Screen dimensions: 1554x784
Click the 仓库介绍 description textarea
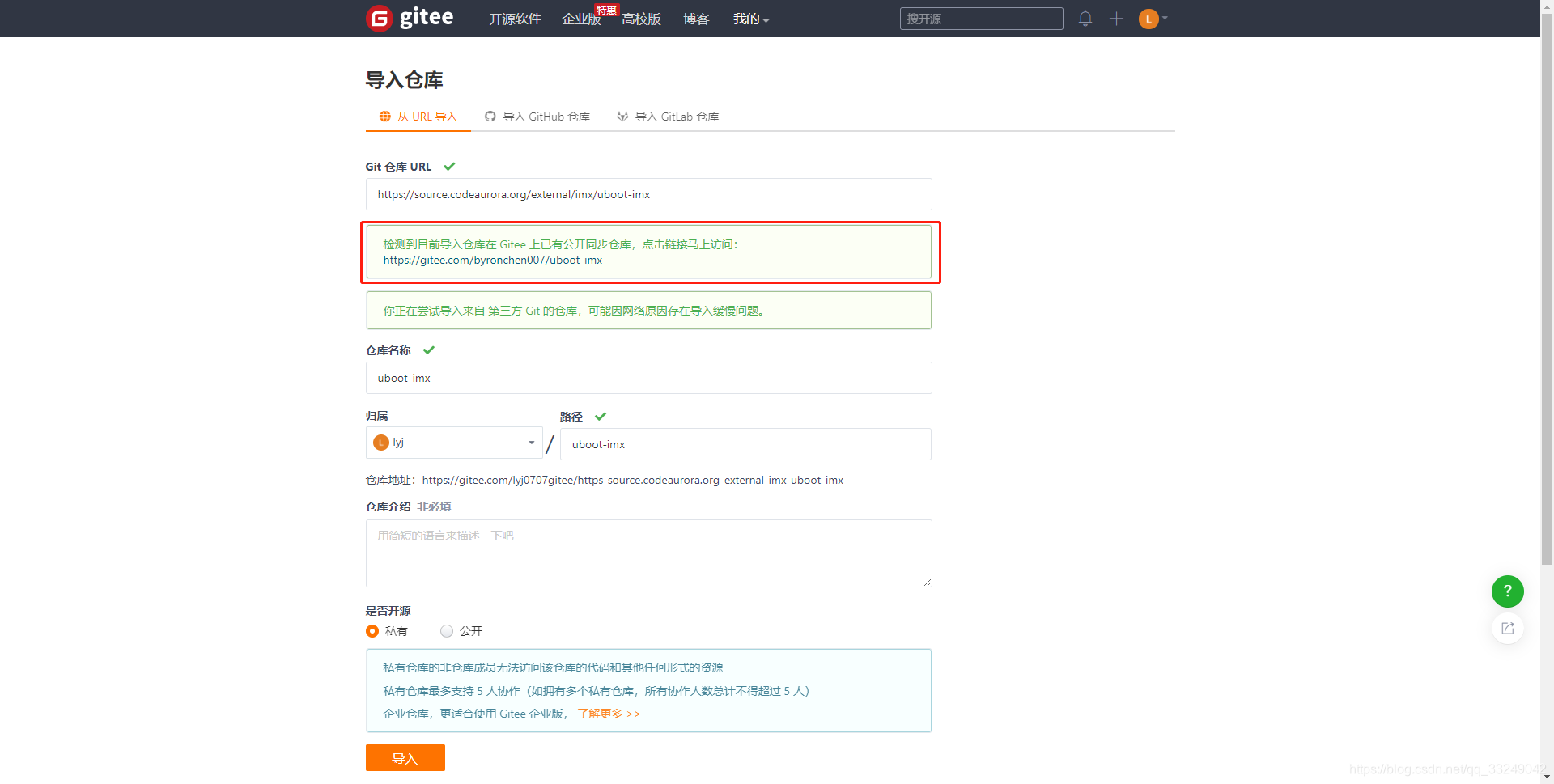(648, 553)
